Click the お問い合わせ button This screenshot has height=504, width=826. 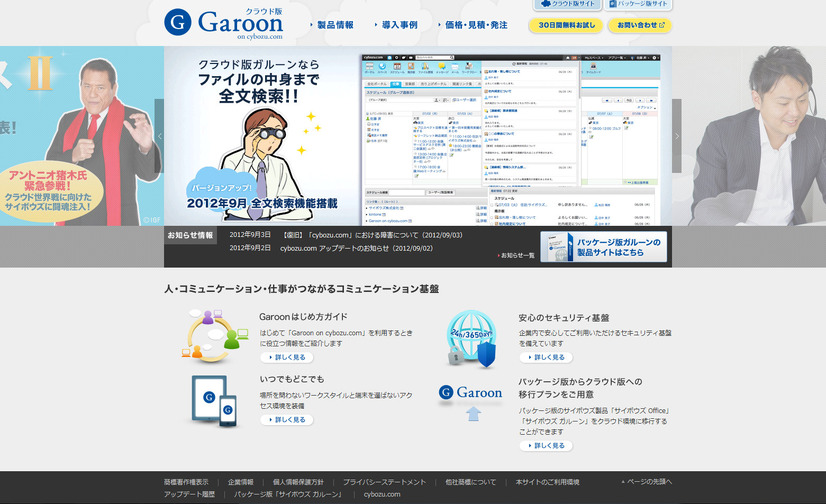pyautogui.click(x=640, y=25)
